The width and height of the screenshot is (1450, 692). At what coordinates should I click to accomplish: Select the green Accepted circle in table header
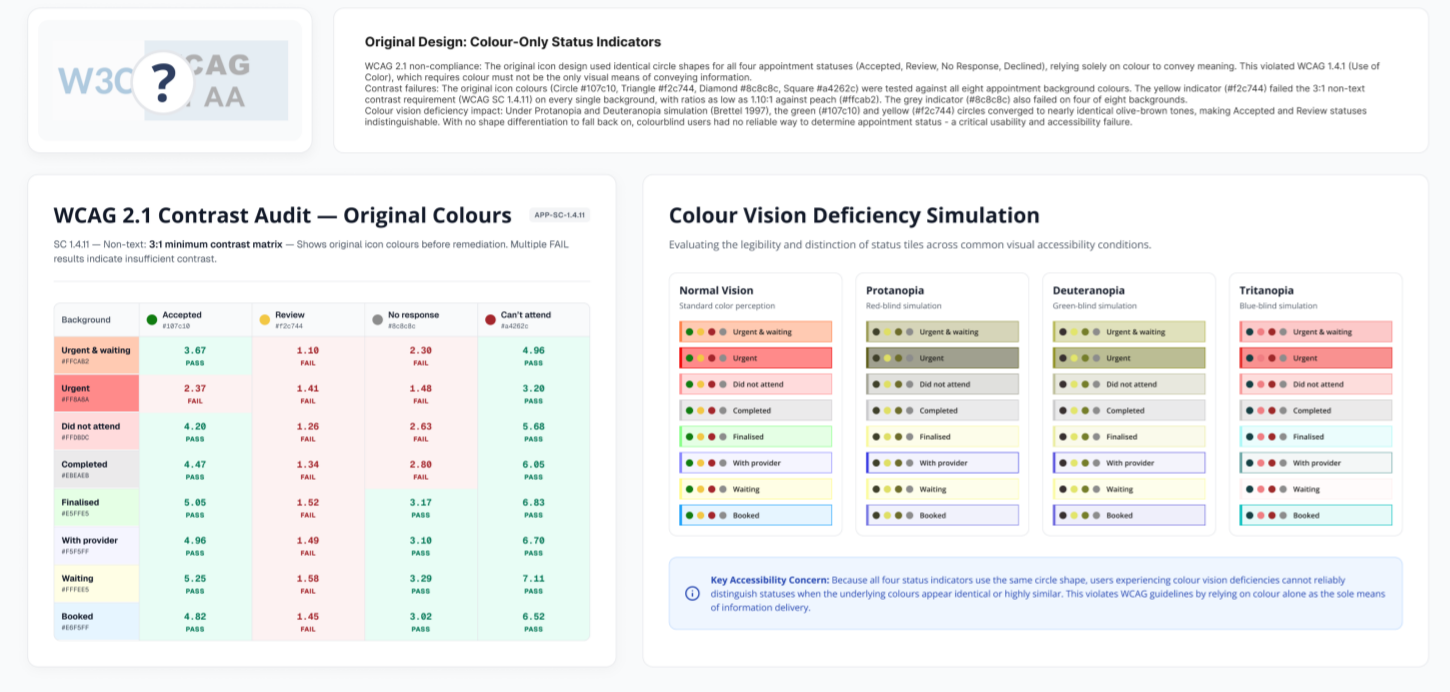152,320
